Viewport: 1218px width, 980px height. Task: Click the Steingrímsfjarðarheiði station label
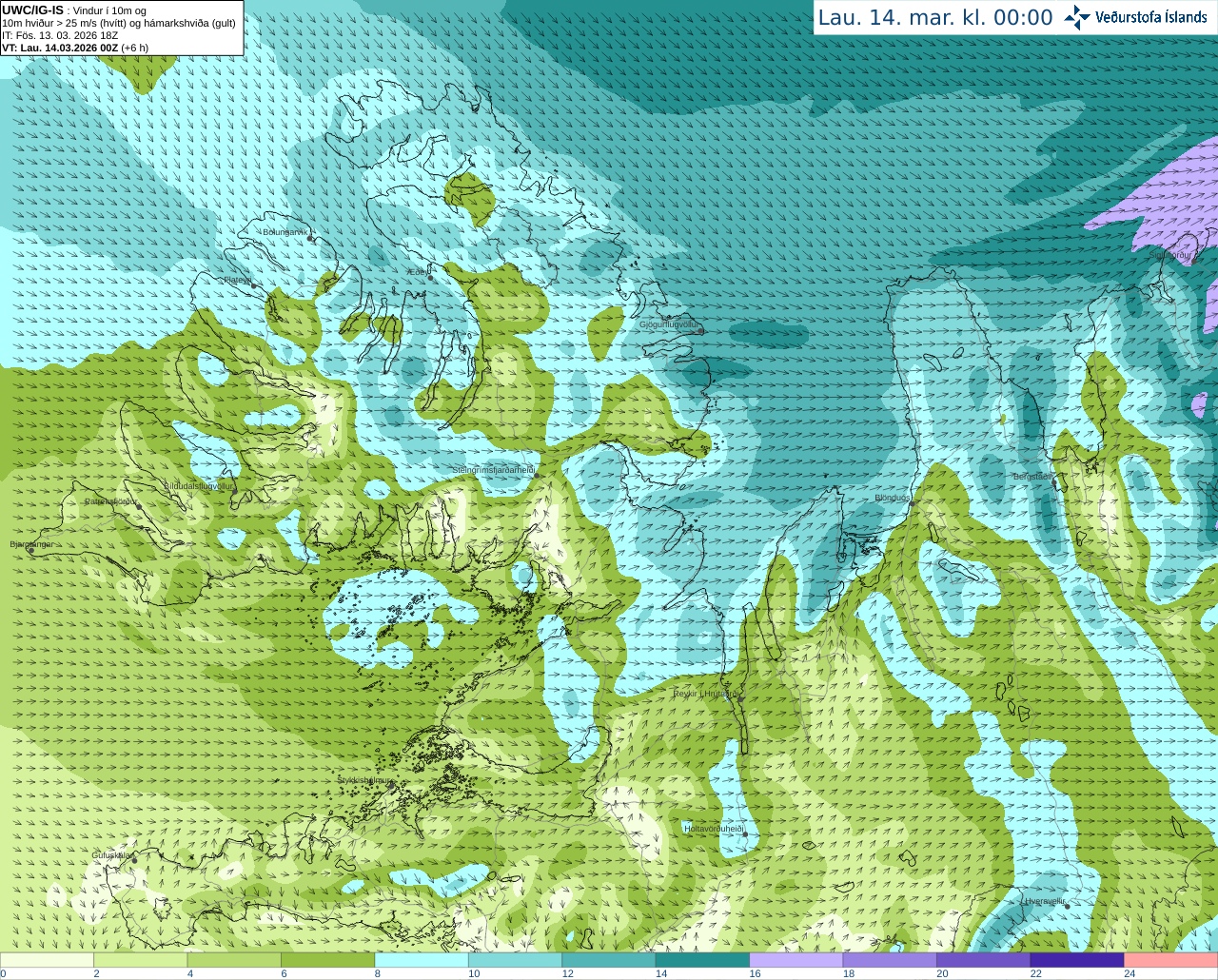(x=495, y=470)
